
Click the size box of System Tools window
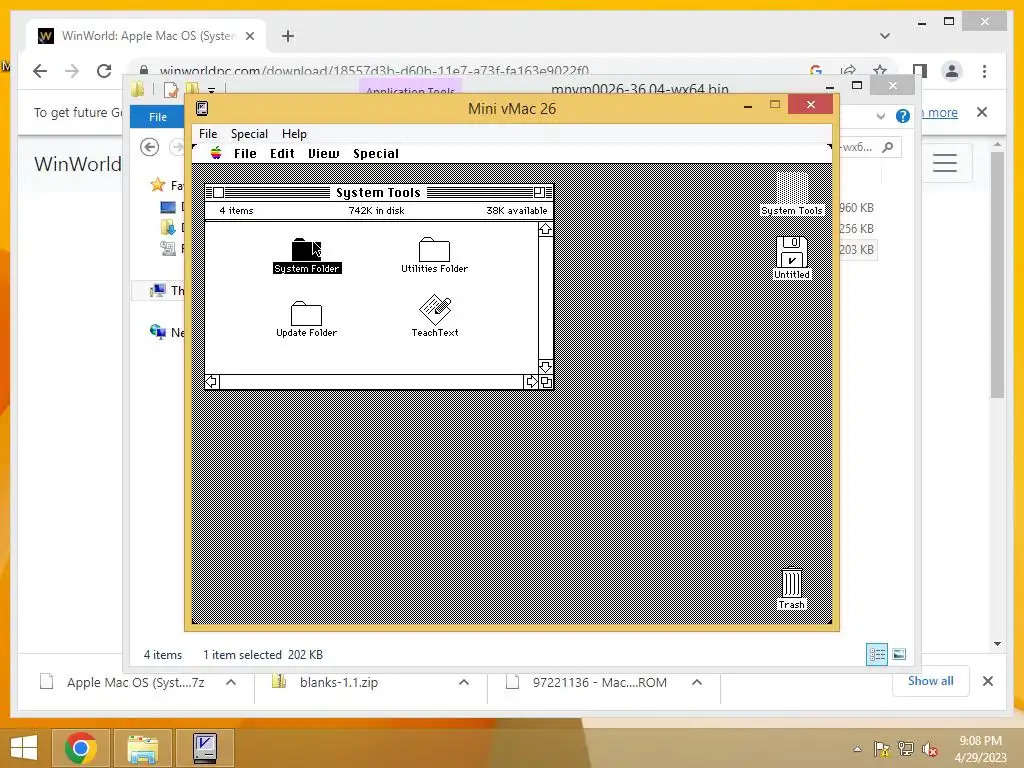coord(546,382)
